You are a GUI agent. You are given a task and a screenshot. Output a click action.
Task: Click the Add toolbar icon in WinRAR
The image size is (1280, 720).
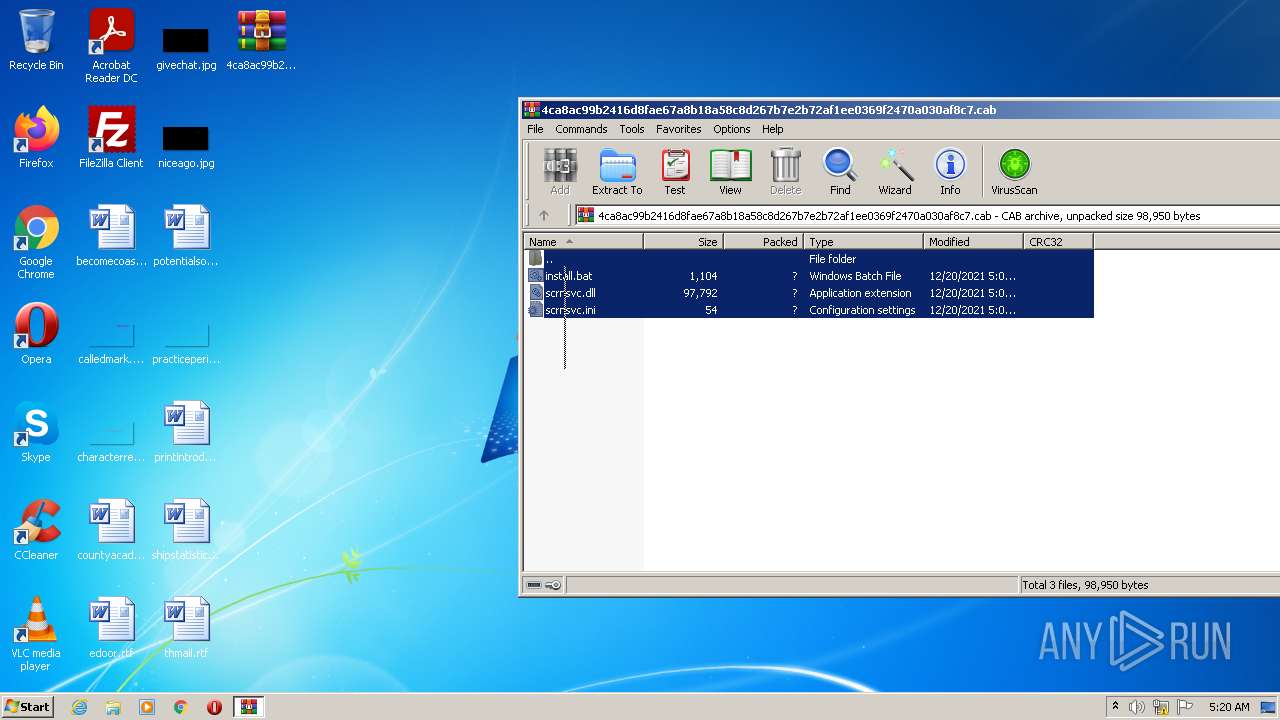(x=560, y=172)
